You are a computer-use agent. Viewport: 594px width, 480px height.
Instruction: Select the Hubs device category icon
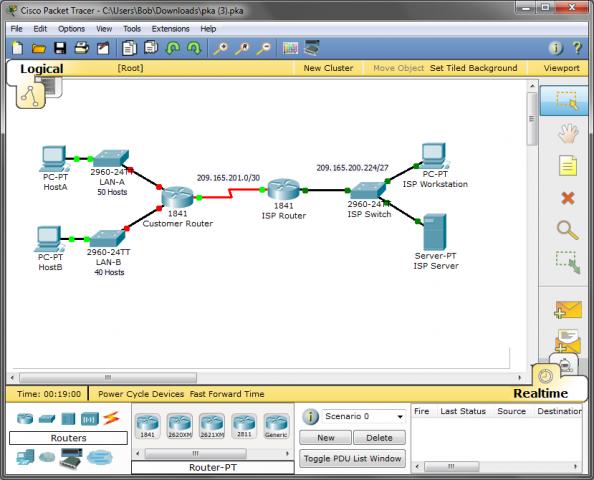[68, 419]
